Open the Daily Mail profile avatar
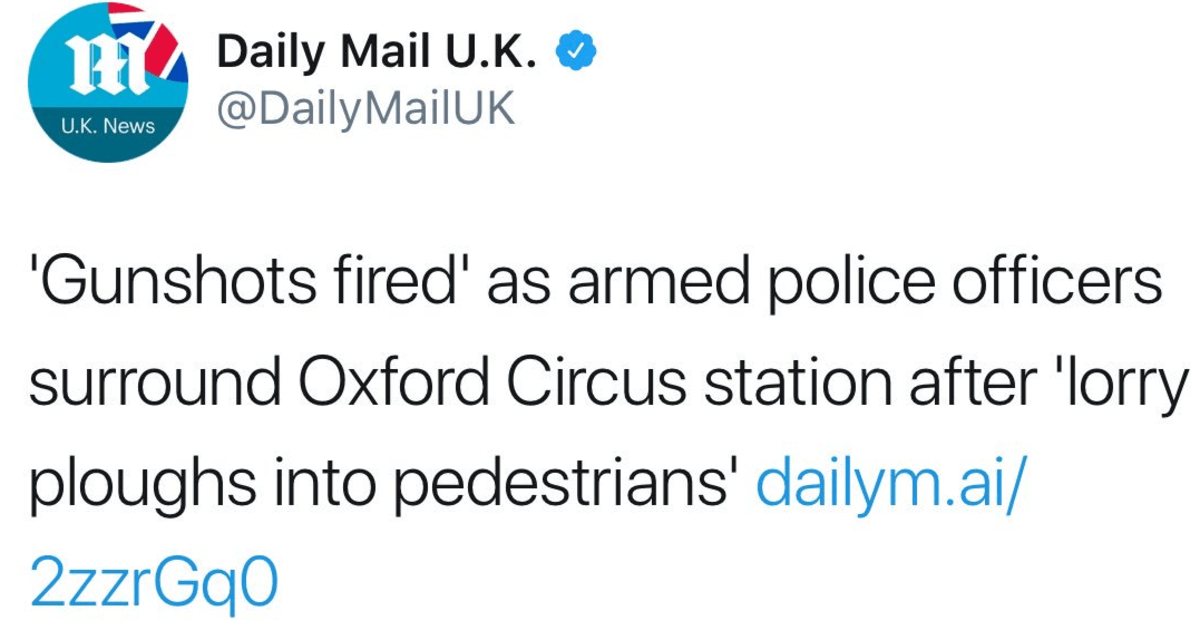This screenshot has height=630, width=1200. click(x=108, y=83)
